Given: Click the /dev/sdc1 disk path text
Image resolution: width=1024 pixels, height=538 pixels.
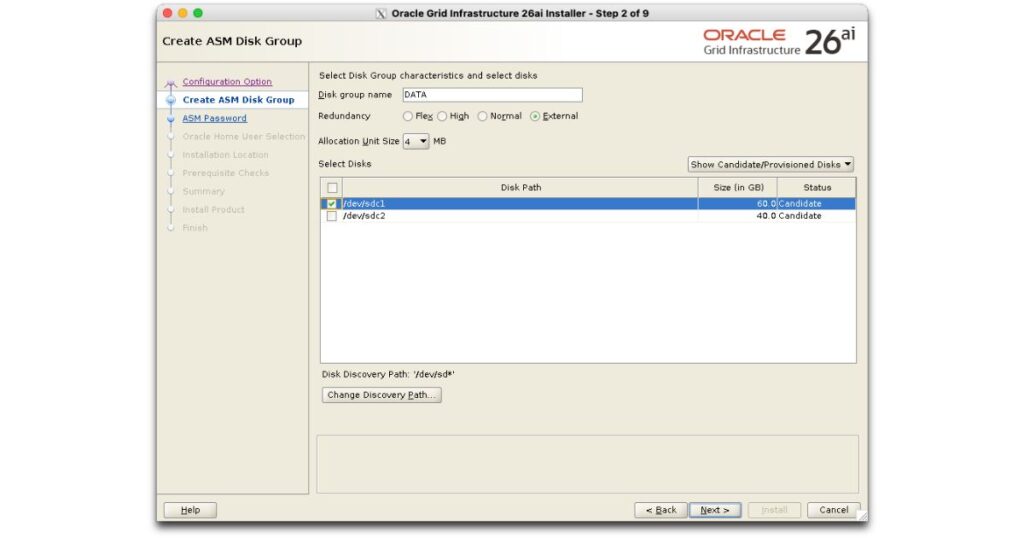Looking at the screenshot, I should tap(364, 204).
